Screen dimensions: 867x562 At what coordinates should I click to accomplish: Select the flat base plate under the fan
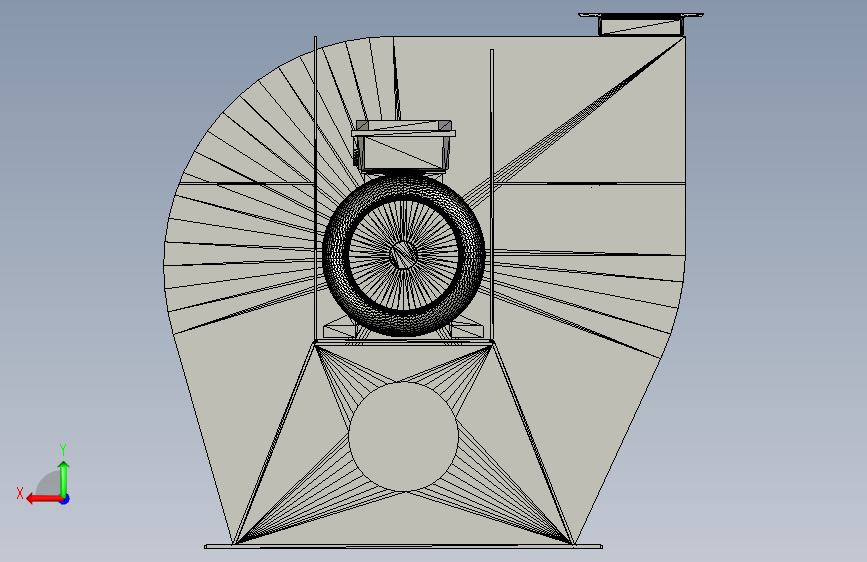click(404, 547)
